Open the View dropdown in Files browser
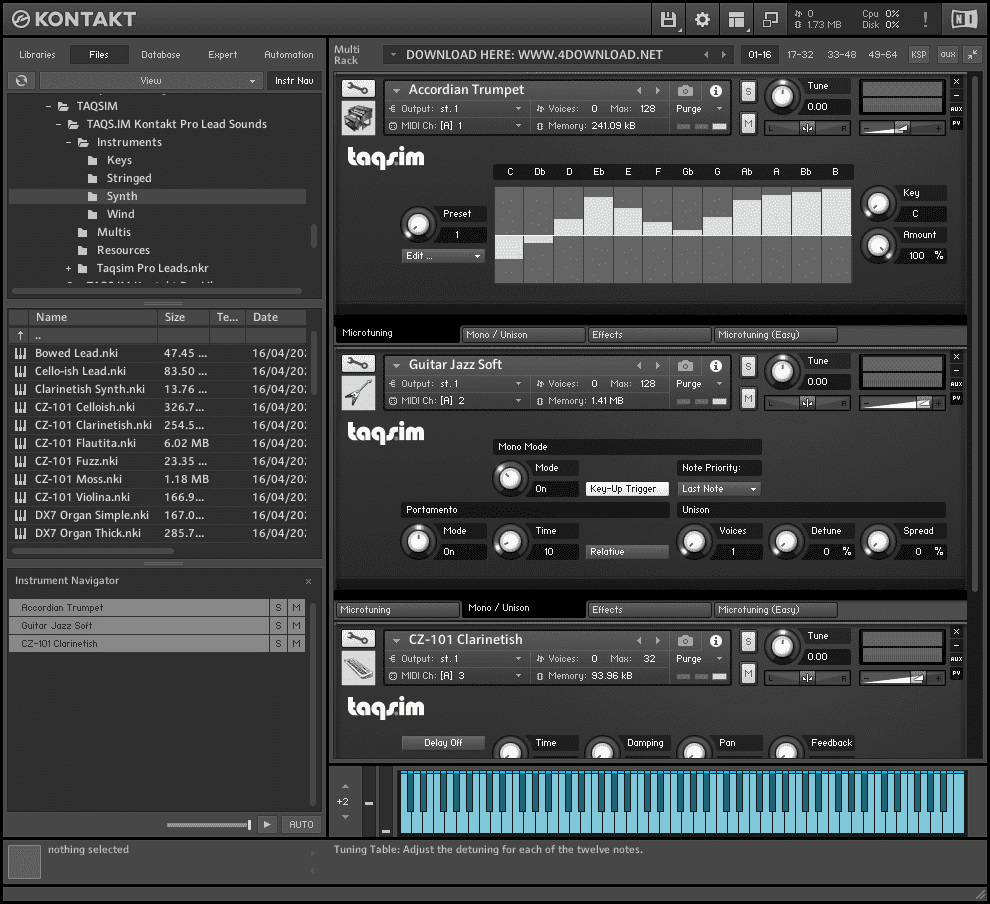 151,81
